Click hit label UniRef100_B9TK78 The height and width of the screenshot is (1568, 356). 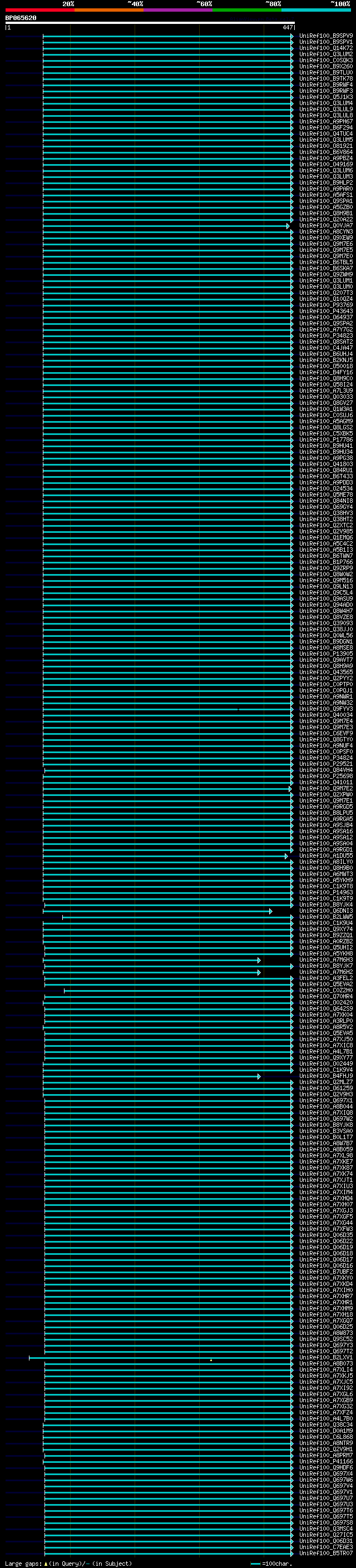(x=326, y=78)
